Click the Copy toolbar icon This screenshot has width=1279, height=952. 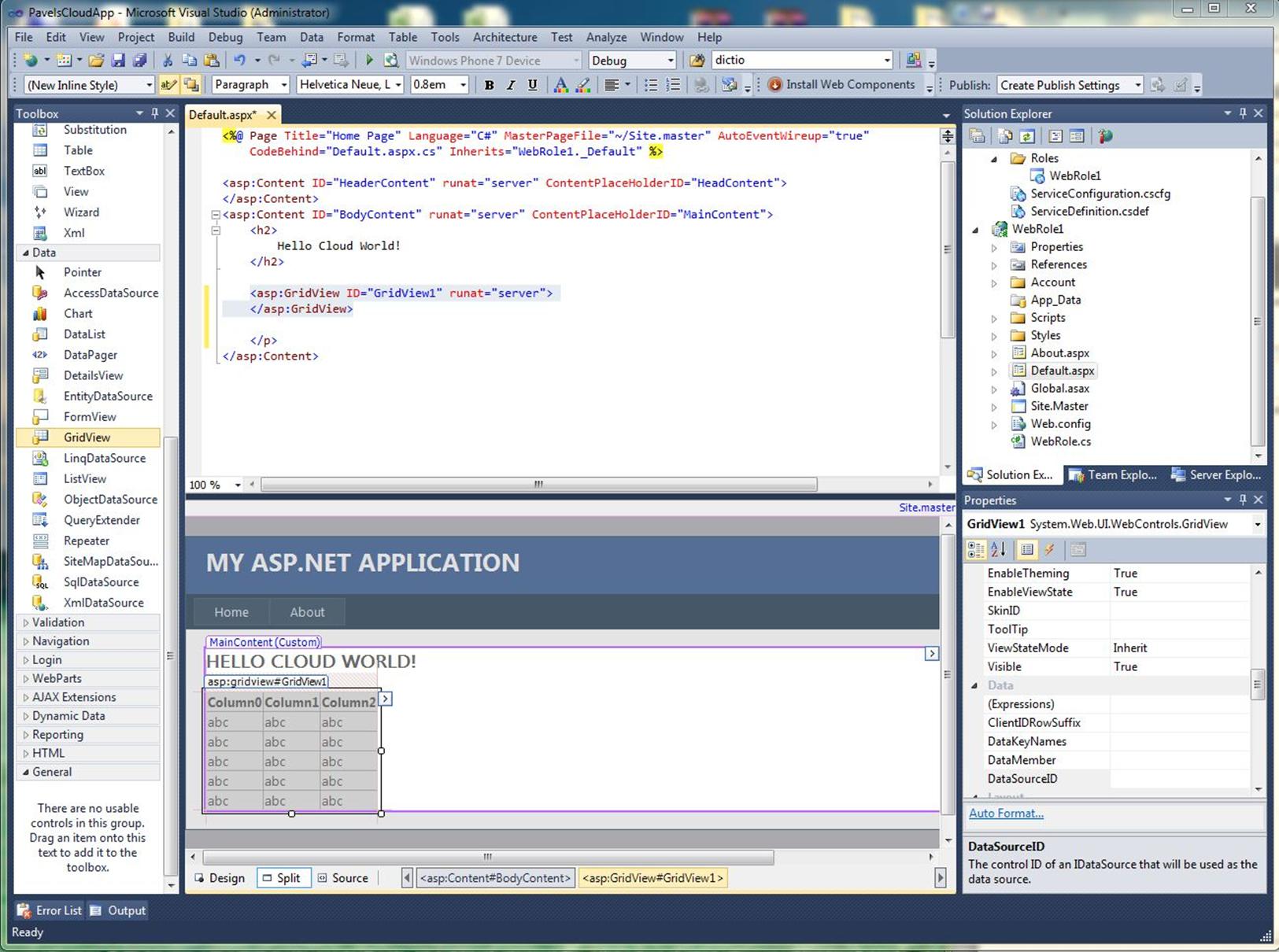point(189,61)
